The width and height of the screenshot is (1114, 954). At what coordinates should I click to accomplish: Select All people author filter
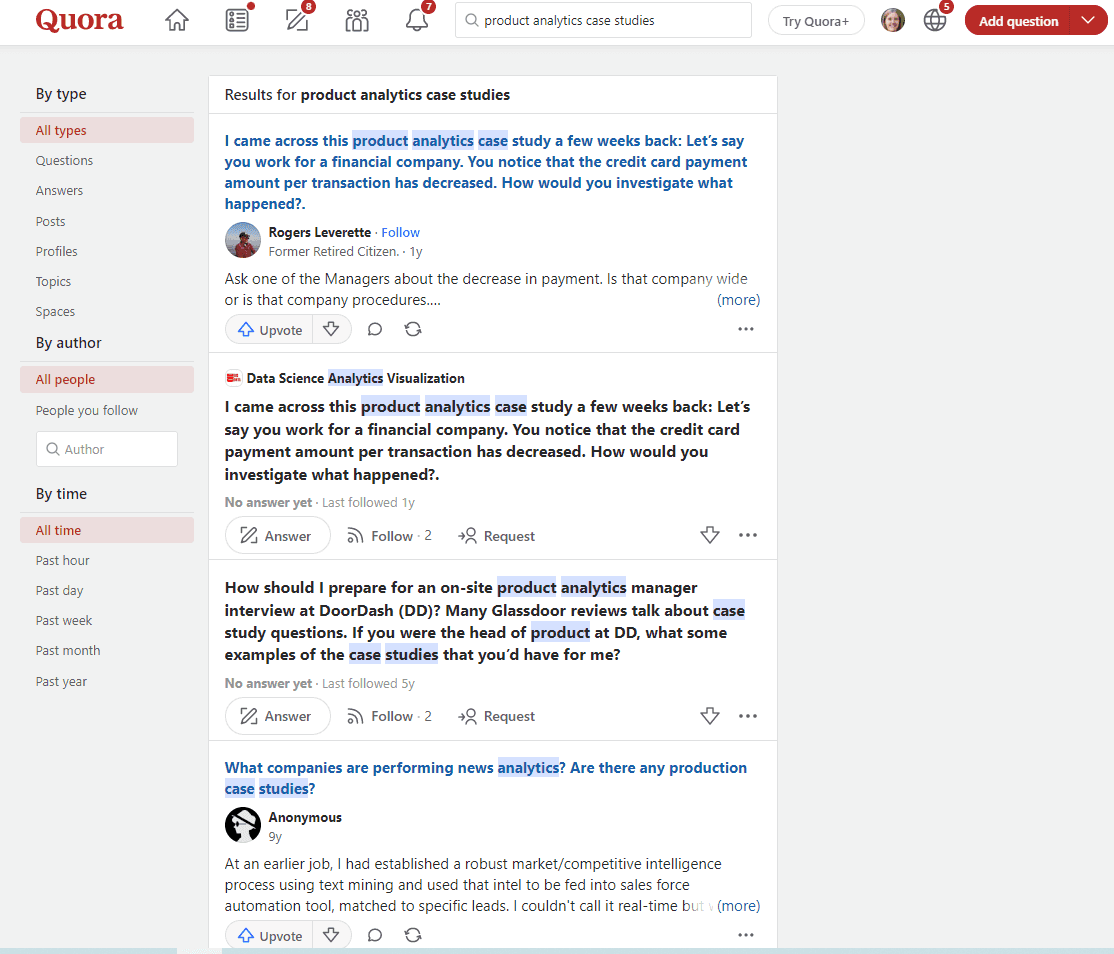click(x=107, y=379)
